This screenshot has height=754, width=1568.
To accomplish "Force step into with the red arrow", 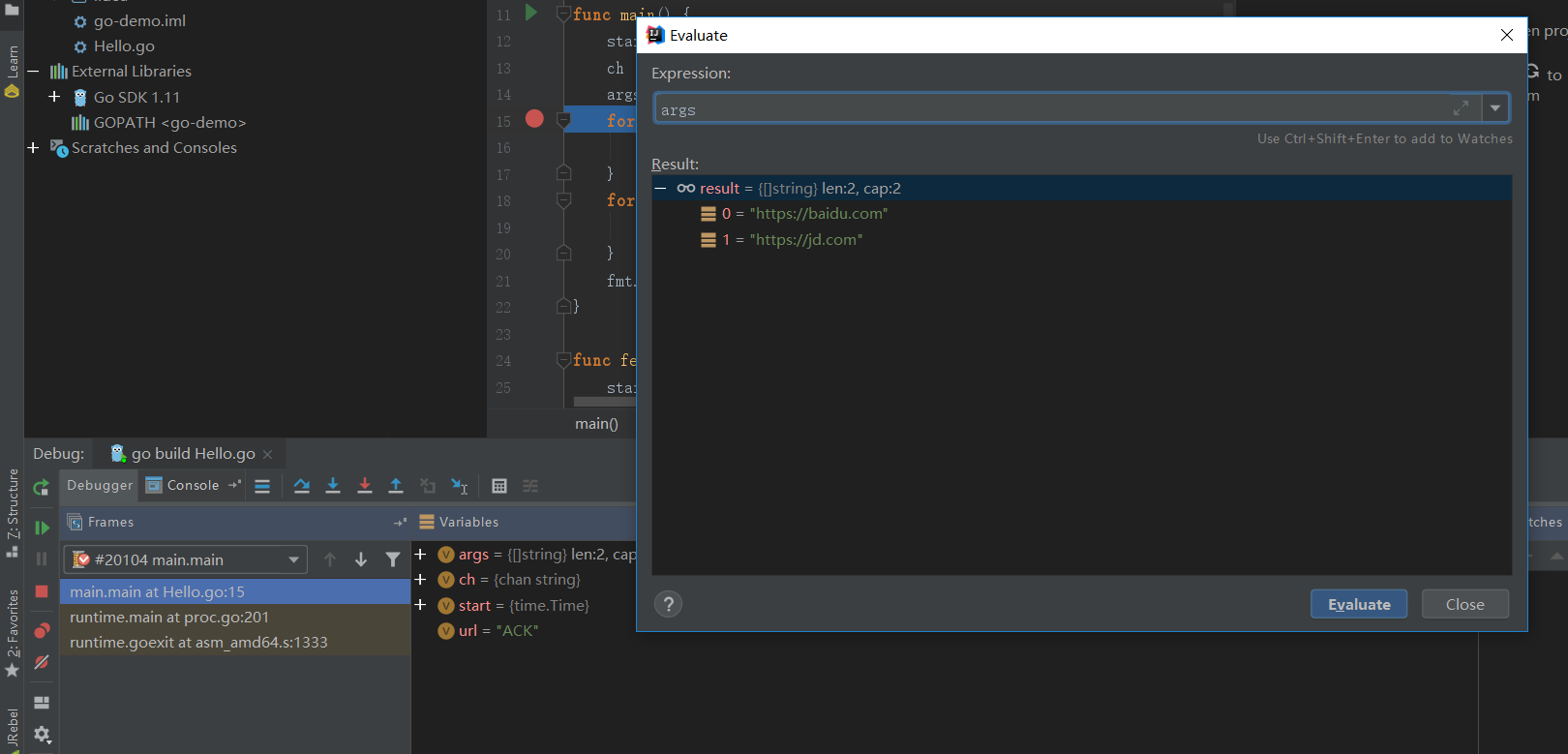I will pyautogui.click(x=365, y=486).
